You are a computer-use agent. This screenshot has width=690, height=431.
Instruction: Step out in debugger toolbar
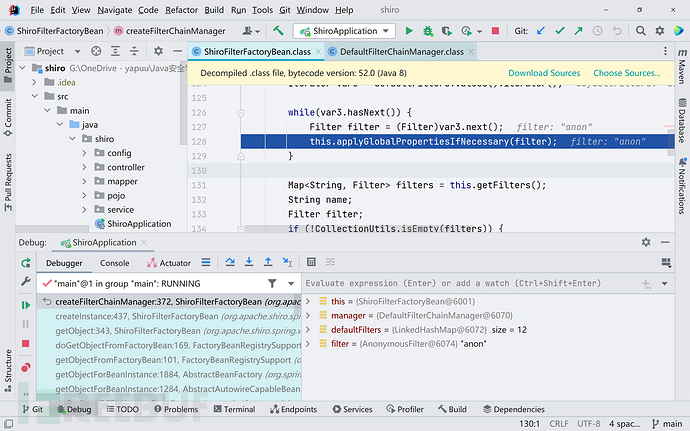(x=268, y=262)
